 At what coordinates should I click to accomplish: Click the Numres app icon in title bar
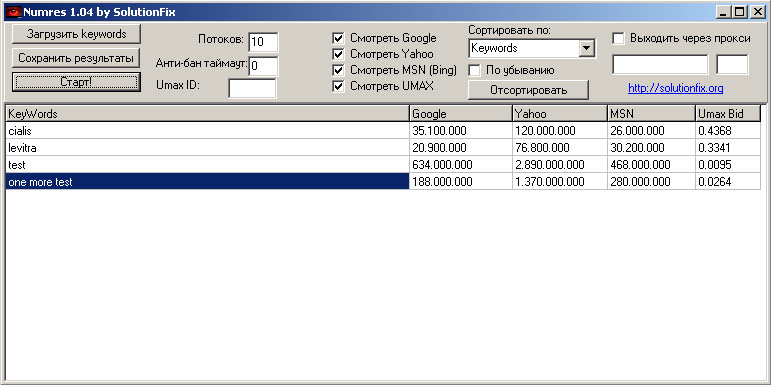click(x=15, y=12)
